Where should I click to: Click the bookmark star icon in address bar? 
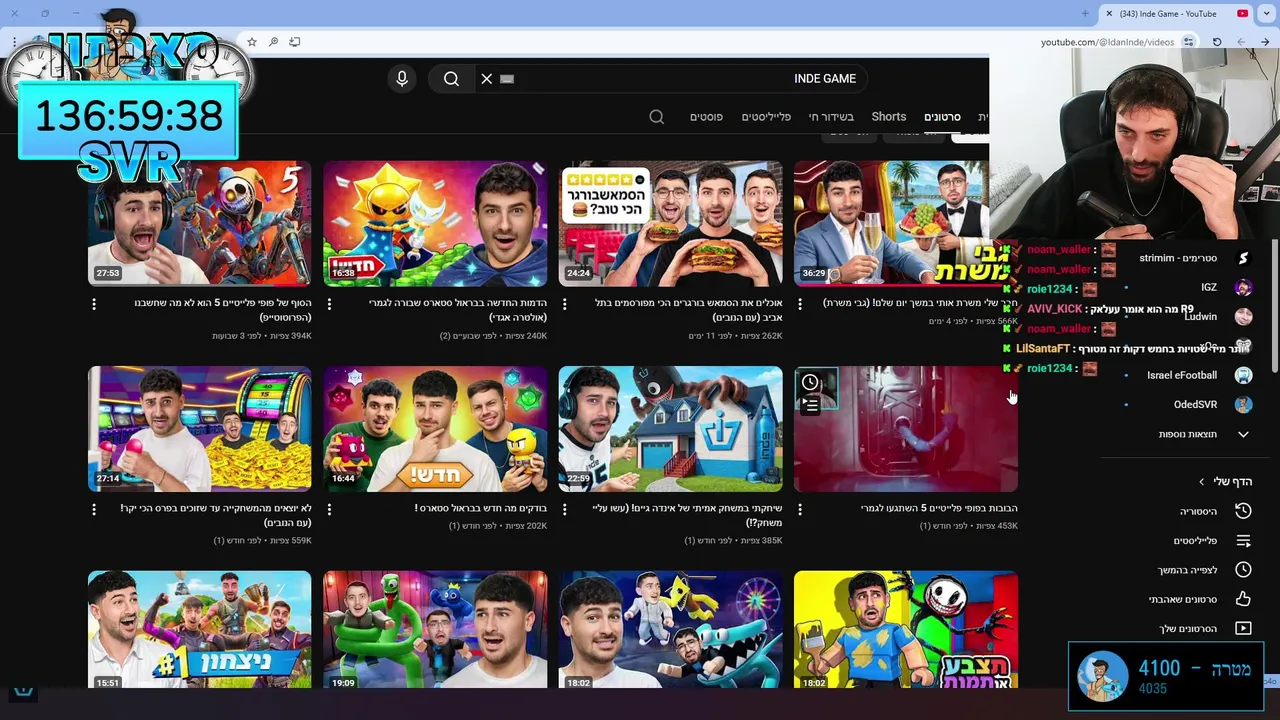coord(252,42)
